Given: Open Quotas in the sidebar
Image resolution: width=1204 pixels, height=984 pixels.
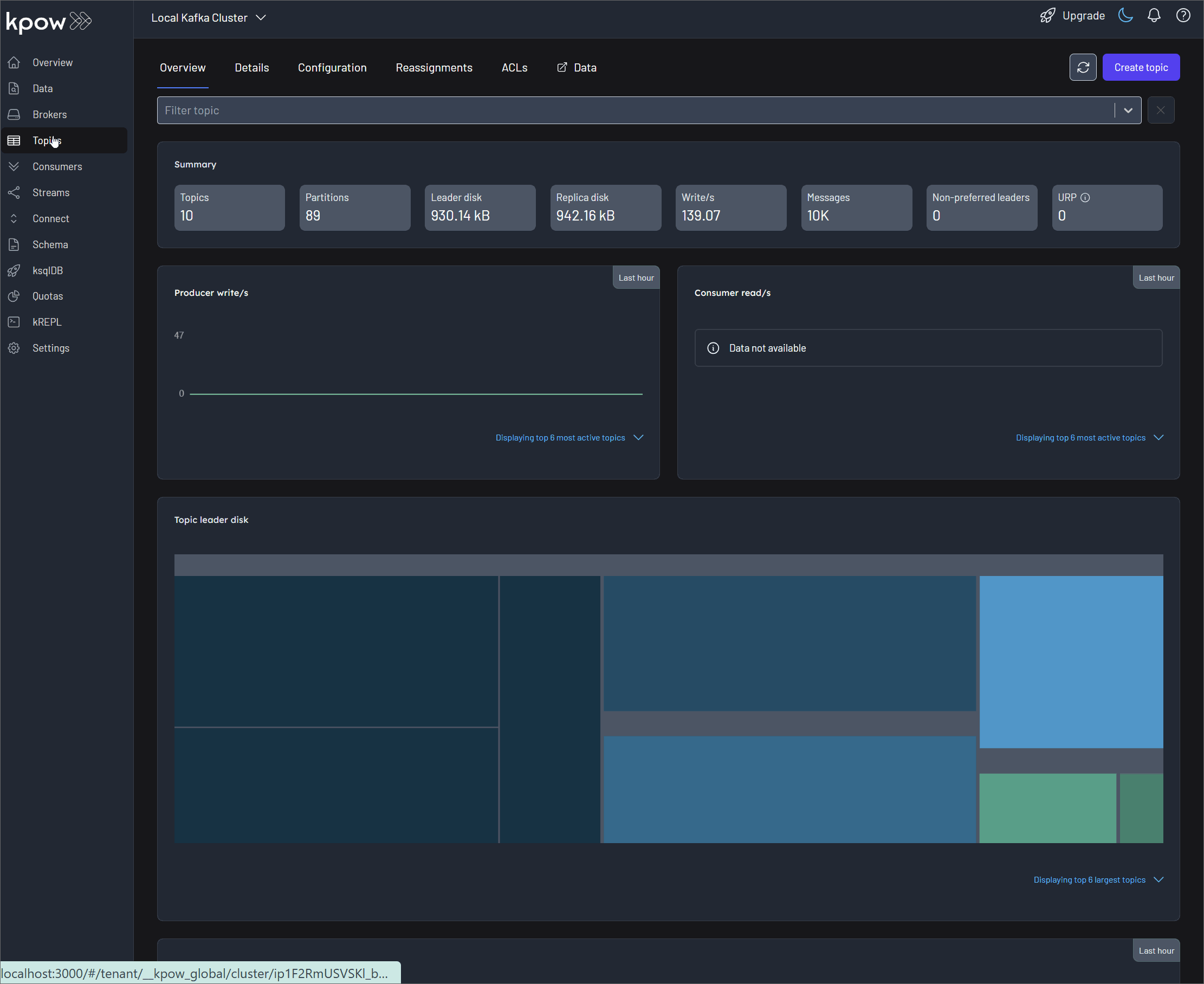Looking at the screenshot, I should coord(48,296).
